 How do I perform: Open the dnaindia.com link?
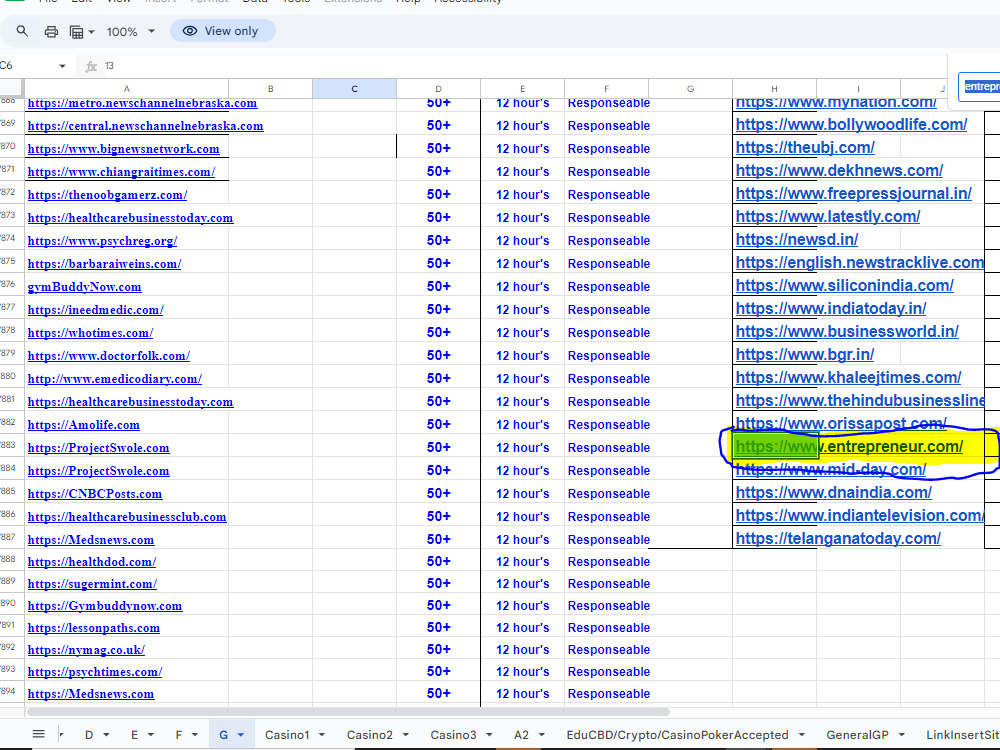click(x=834, y=492)
